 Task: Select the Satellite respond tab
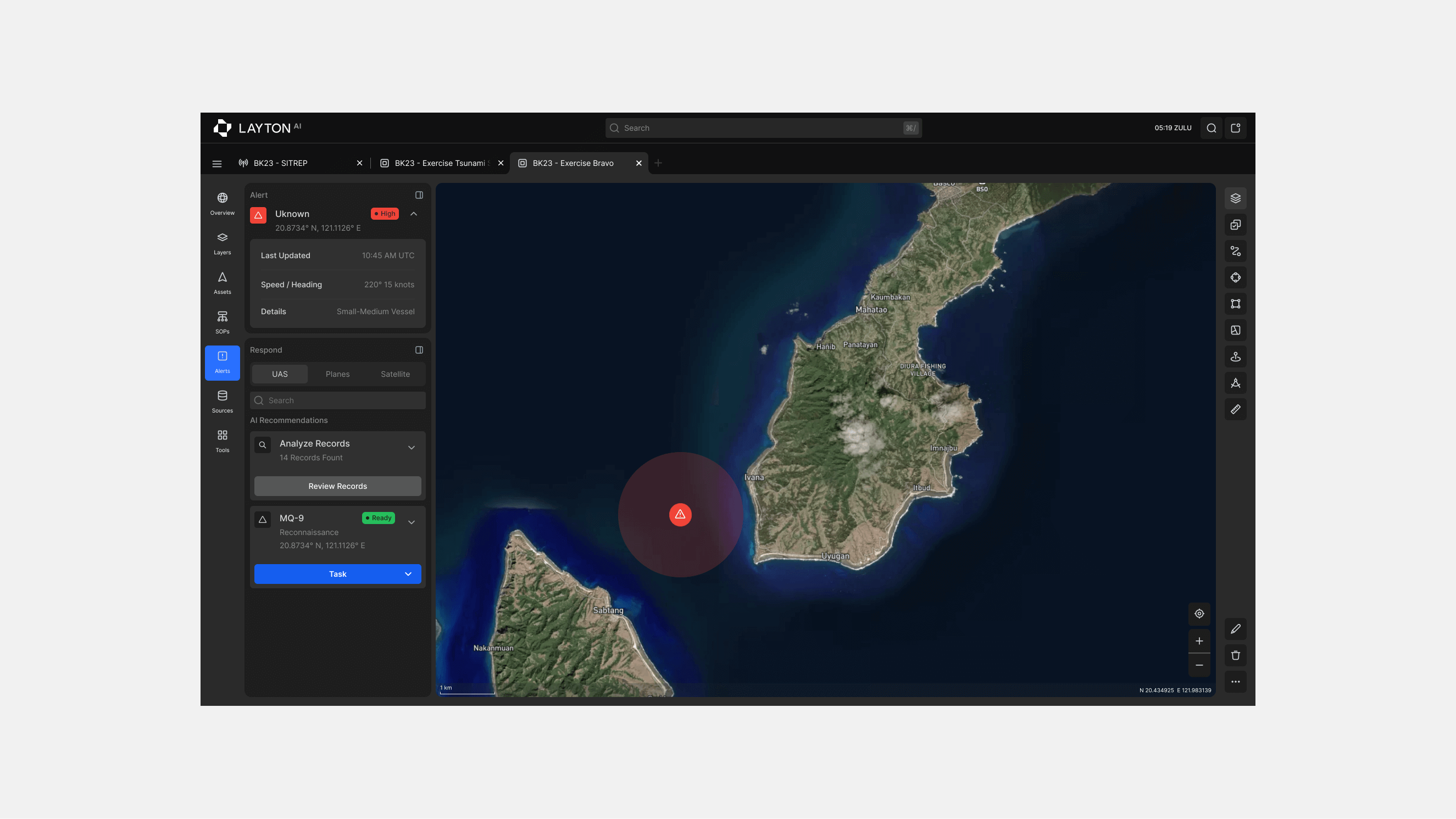tap(395, 374)
